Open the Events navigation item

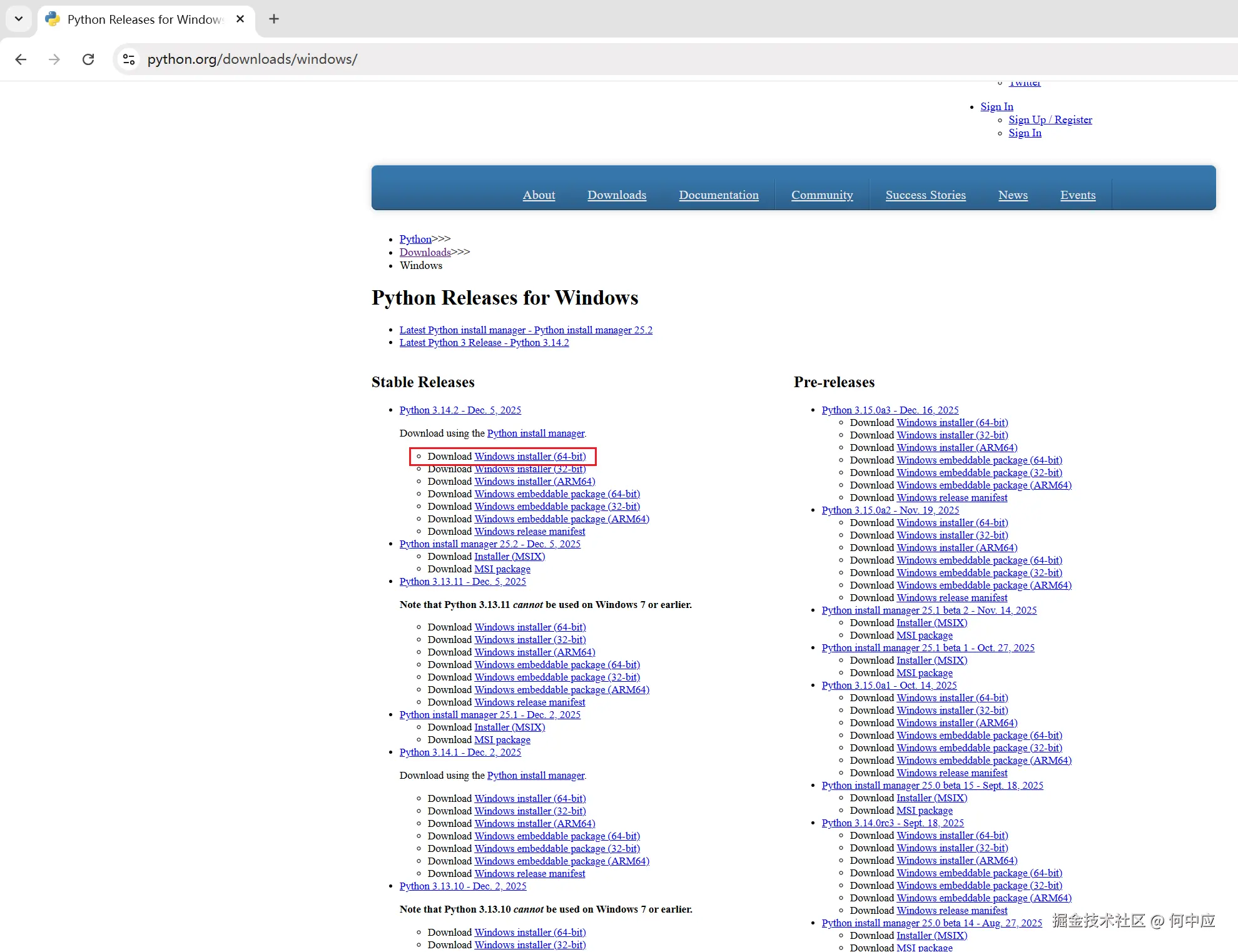[x=1077, y=195]
